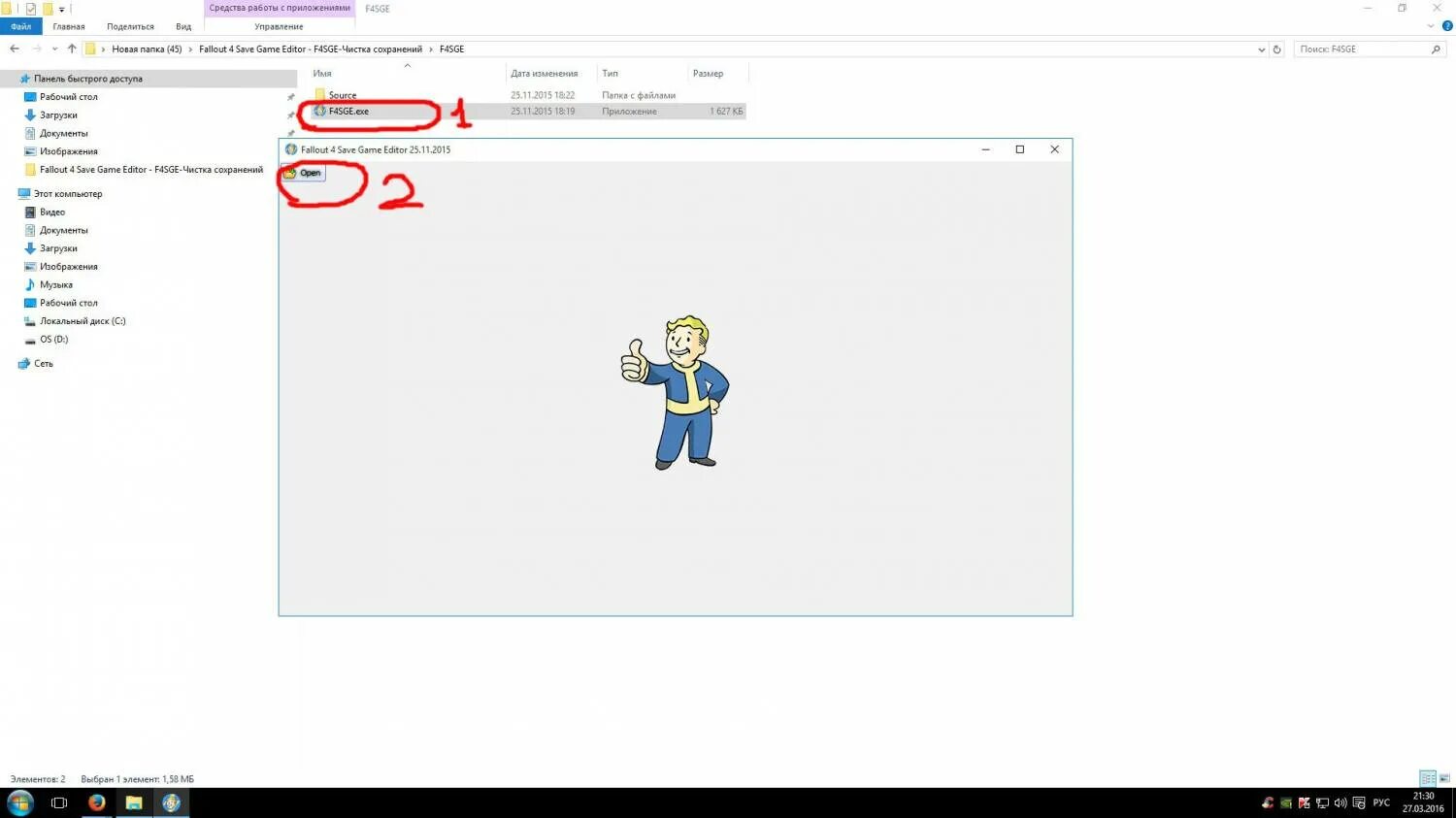Screen dimensions: 1456x818
Task: Click Properties checkmark icon in title bar
Action: coord(30,9)
